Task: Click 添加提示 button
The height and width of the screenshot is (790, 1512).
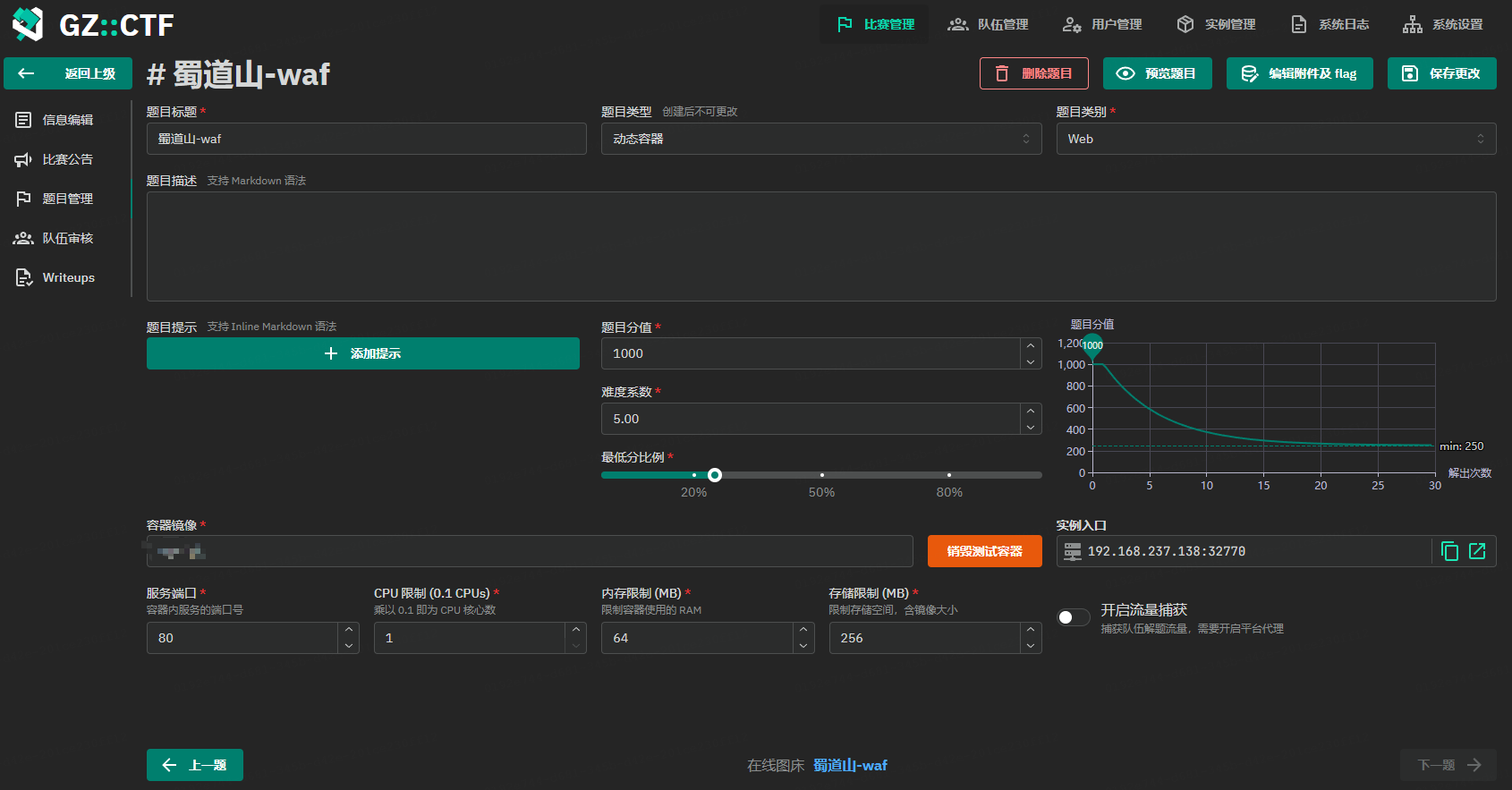Action: pos(362,353)
